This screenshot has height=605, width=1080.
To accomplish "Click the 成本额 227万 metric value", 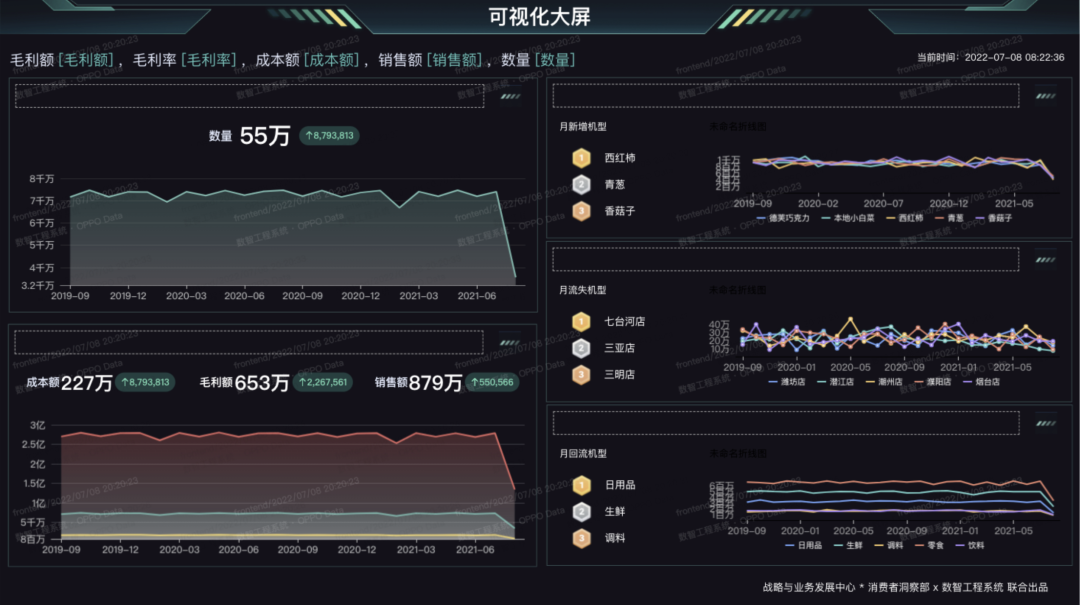I will [x=87, y=382].
